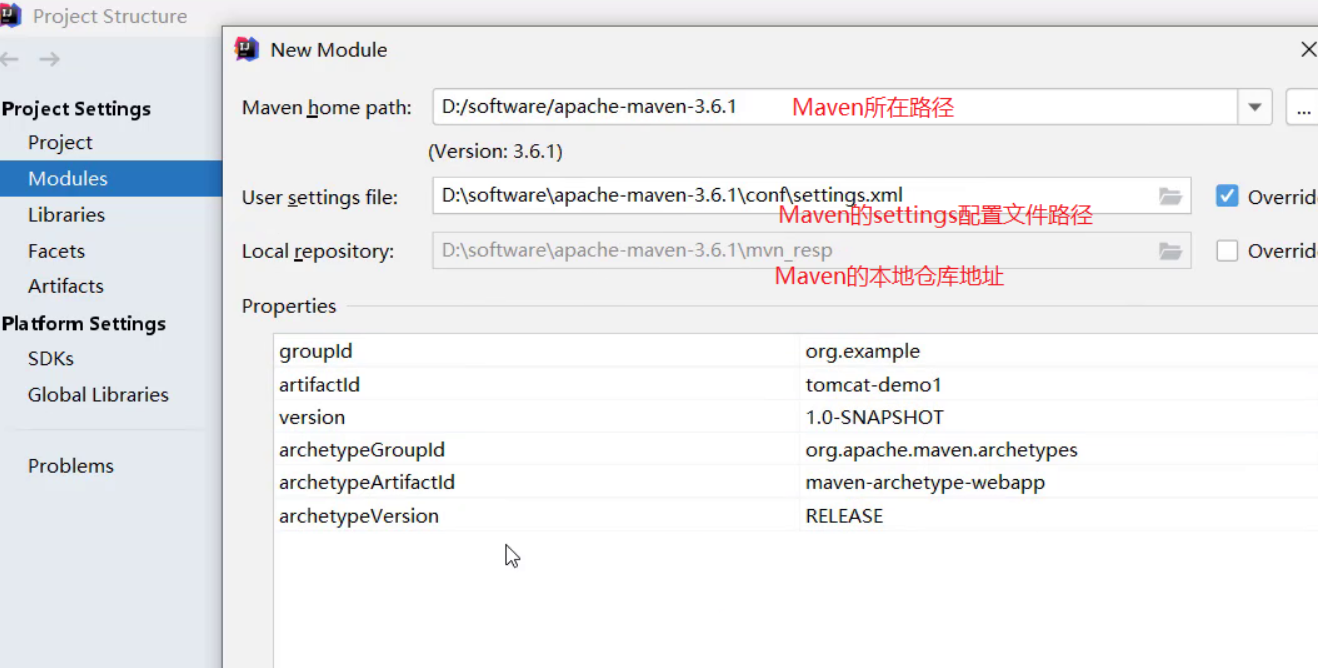Screen dimensions: 1318x668
Task: Click the forward arrow in Project Structure
Action: [49, 59]
